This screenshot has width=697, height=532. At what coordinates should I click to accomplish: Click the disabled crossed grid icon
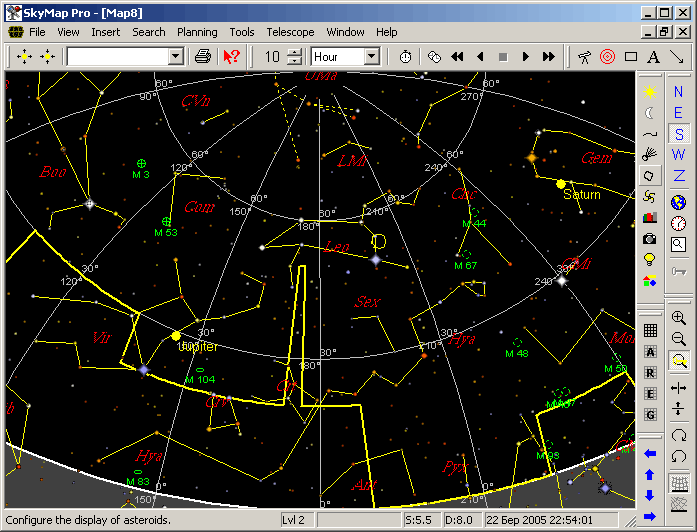678,504
